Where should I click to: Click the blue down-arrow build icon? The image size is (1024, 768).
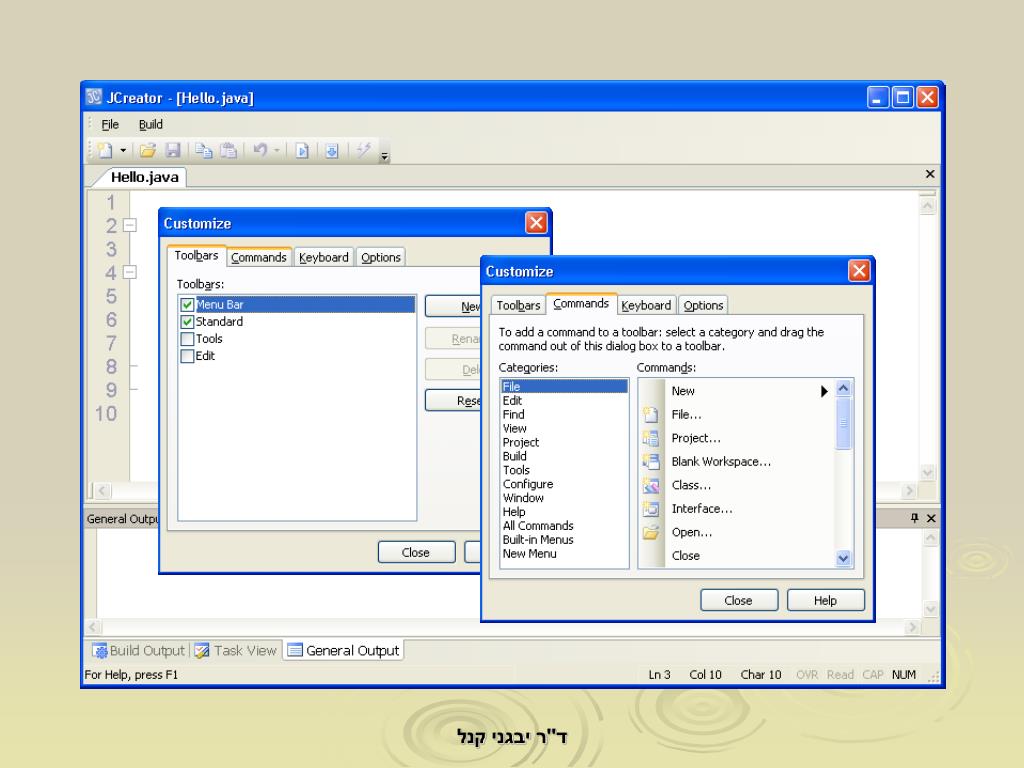coord(332,152)
